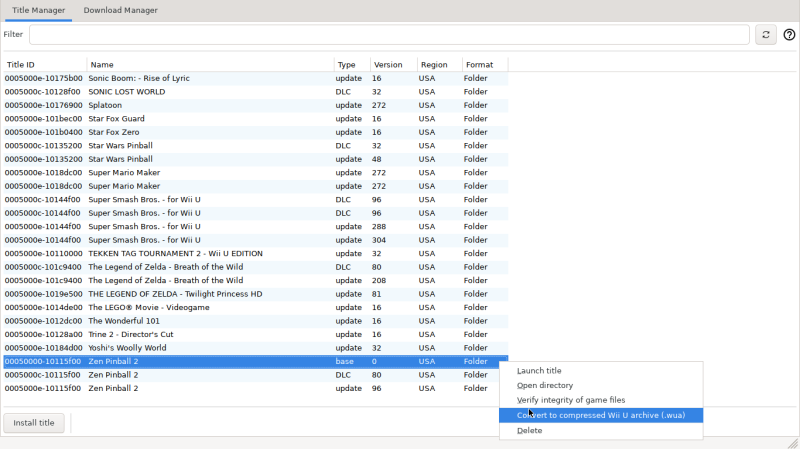
Task: Select Super Smash Bros. update version 288
Action: tap(256, 227)
